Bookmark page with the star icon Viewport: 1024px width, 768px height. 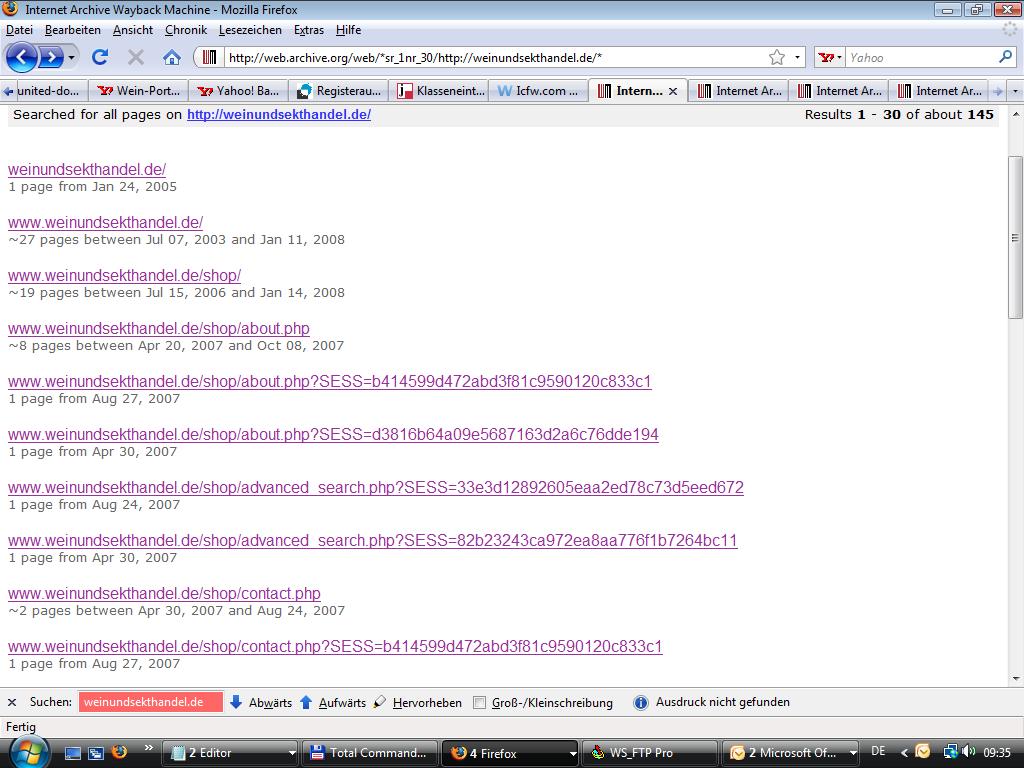pyautogui.click(x=777, y=57)
